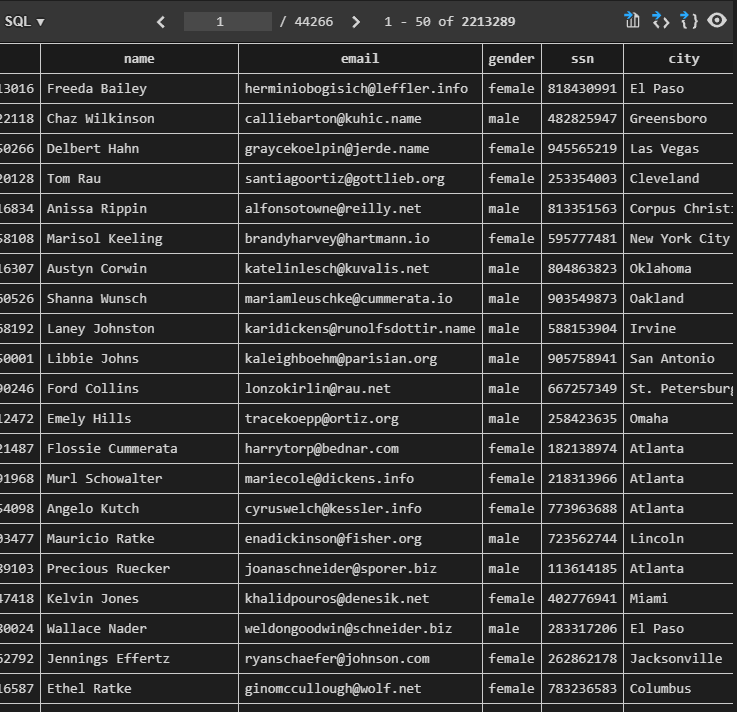Select the 'Tom Rau' name cell
Screen dimensions: 737x712
point(139,179)
